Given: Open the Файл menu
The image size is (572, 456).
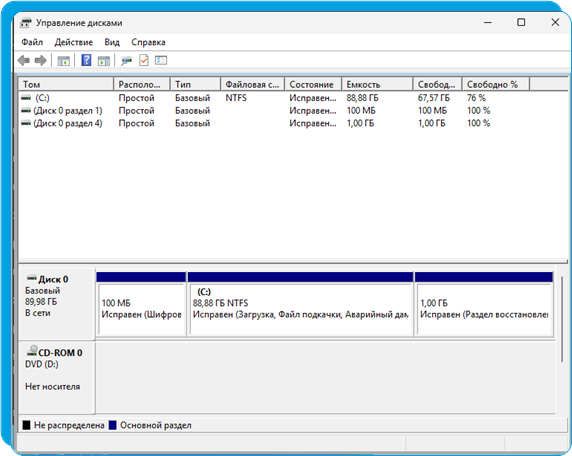Looking at the screenshot, I should [x=32, y=42].
